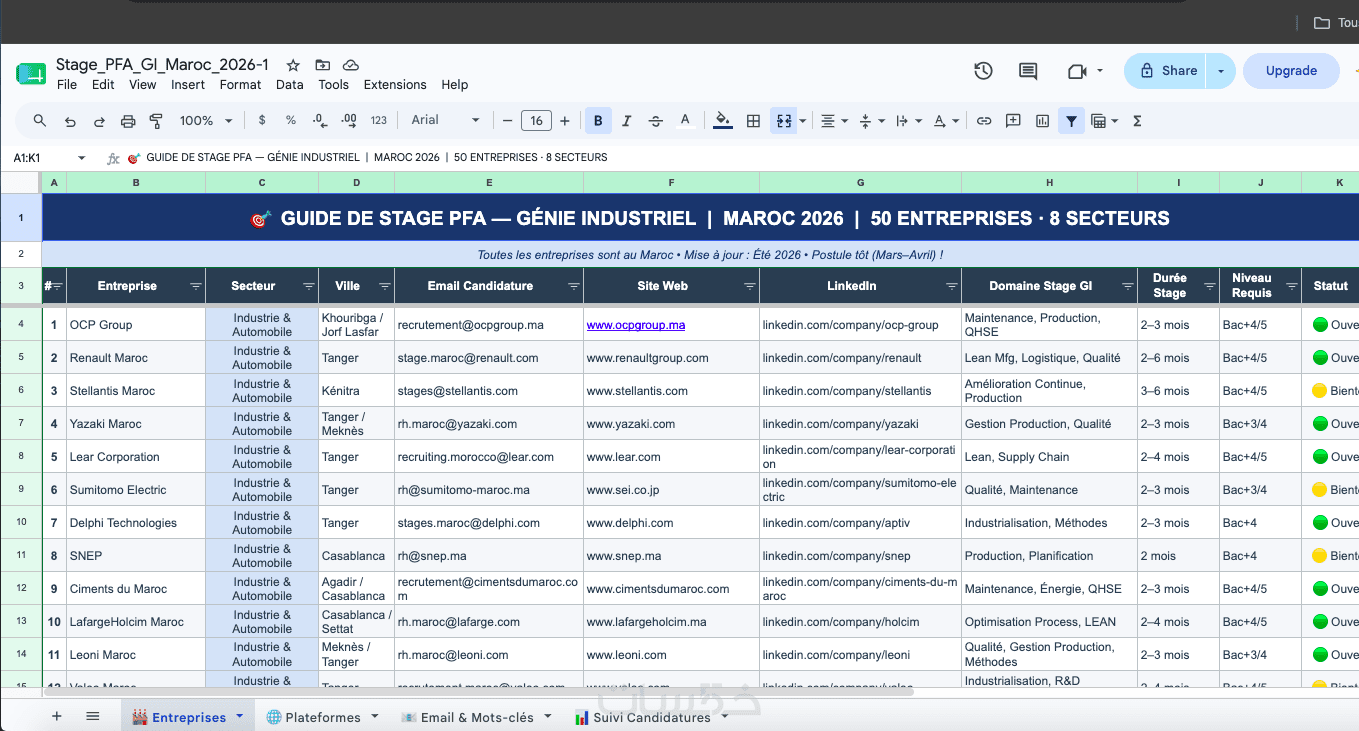Show the all sheets list
1359x731 pixels.
tap(93, 716)
